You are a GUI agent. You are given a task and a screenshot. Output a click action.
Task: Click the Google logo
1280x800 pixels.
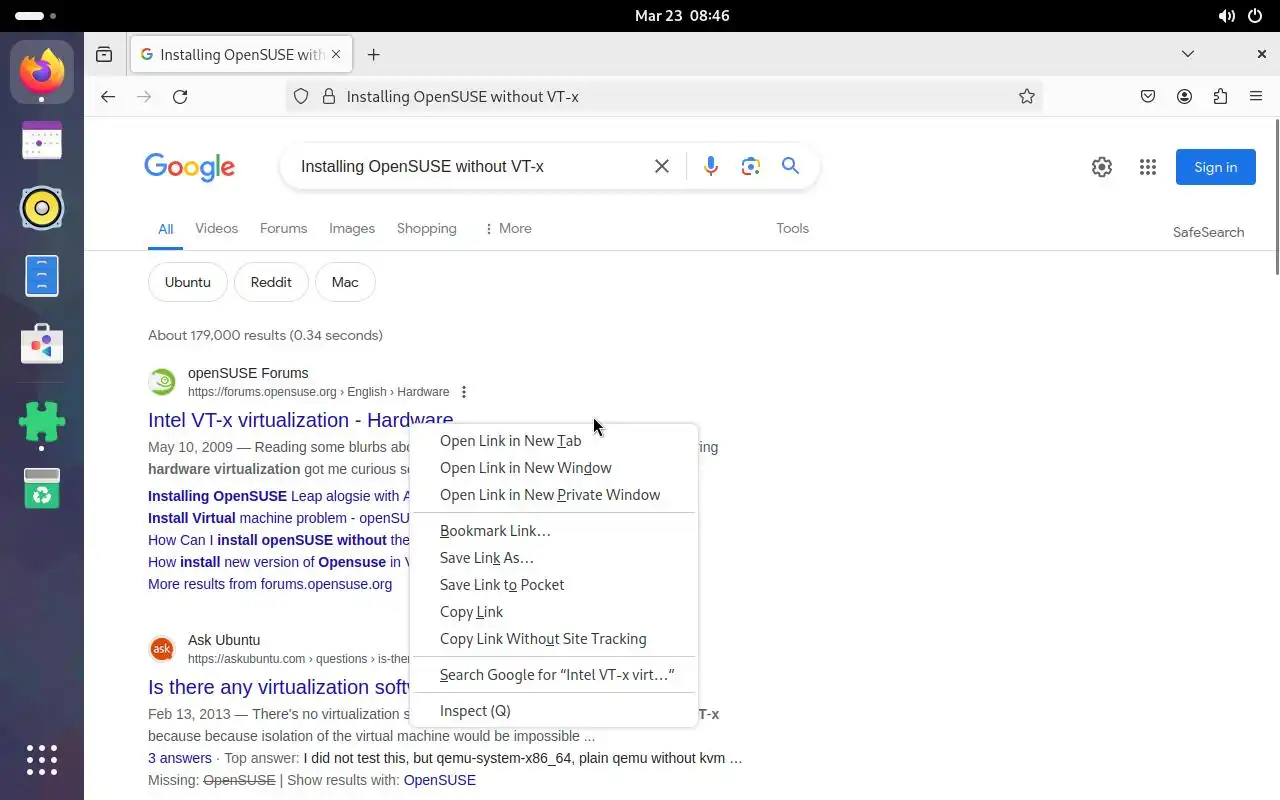coord(189,167)
